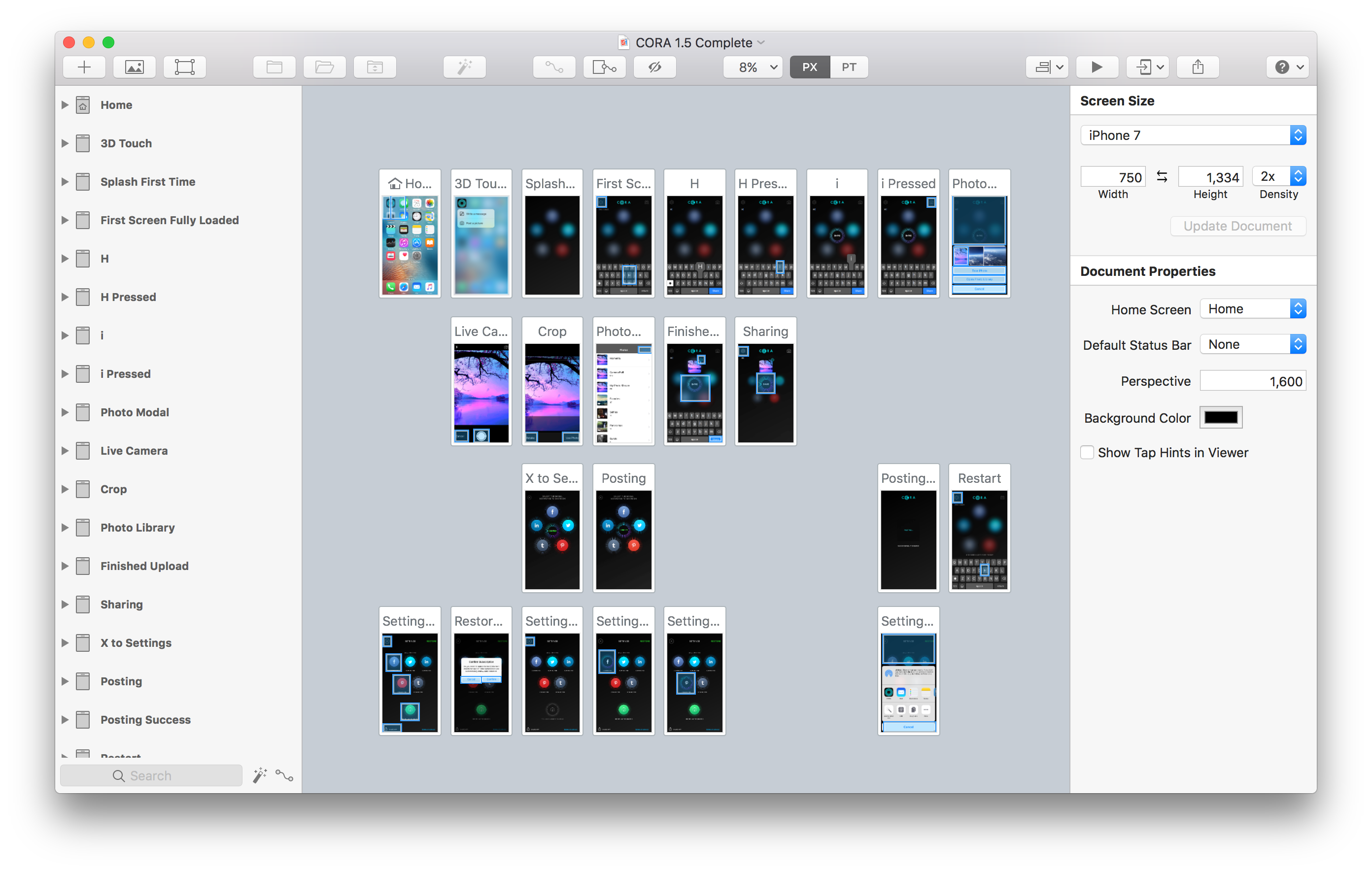Click the share icon in the toolbar
The height and width of the screenshot is (872, 1372).
(x=1198, y=67)
